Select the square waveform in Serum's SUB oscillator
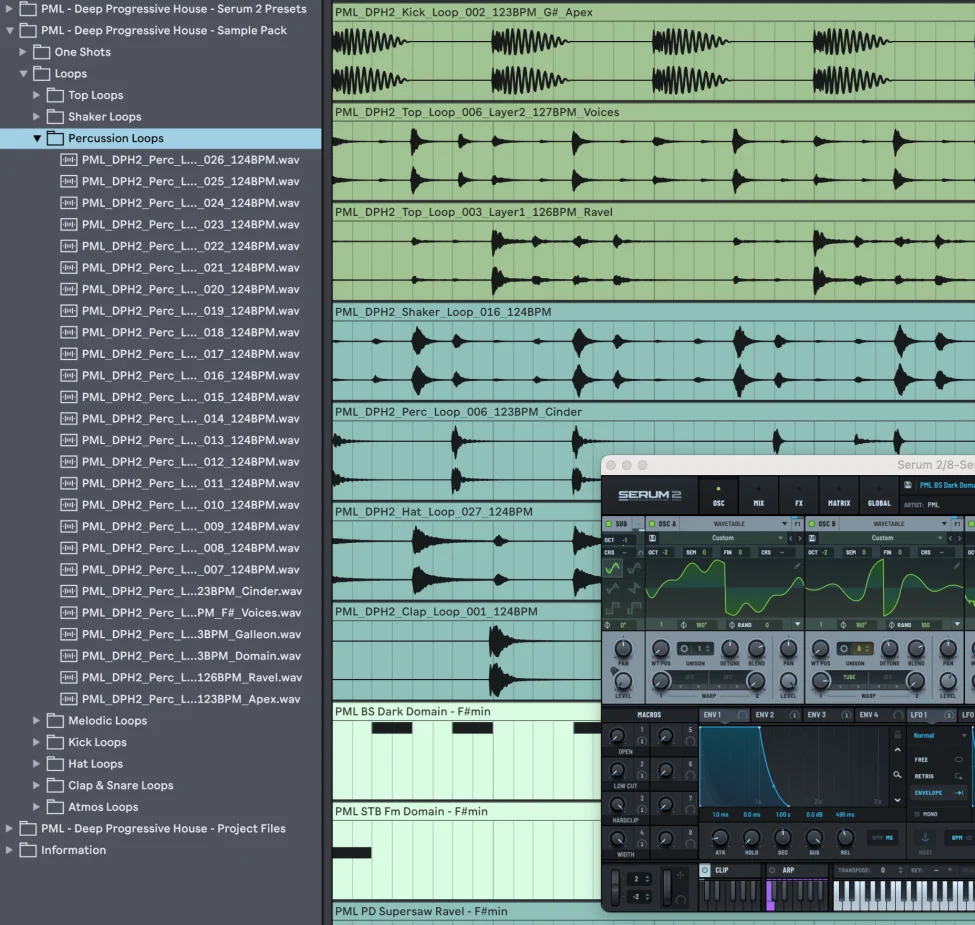 [x=612, y=607]
